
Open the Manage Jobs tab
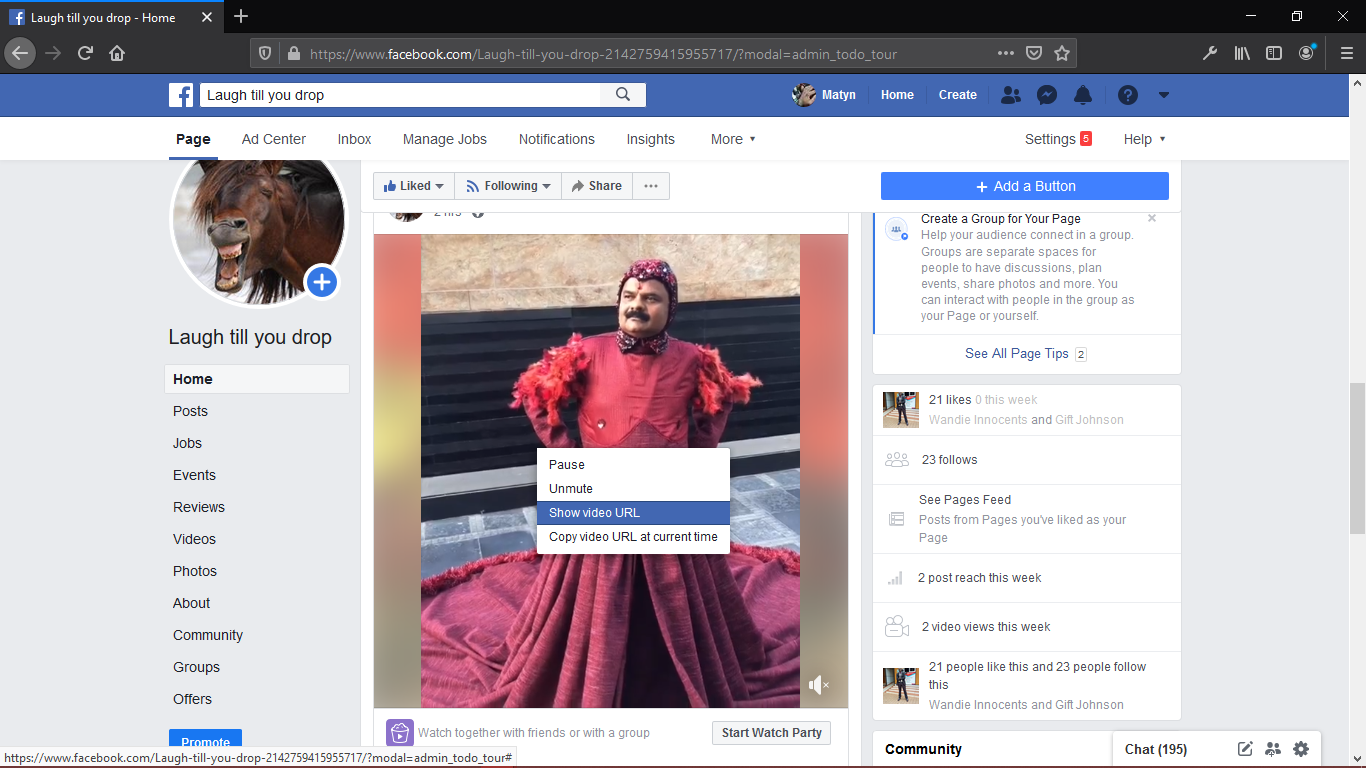[445, 139]
